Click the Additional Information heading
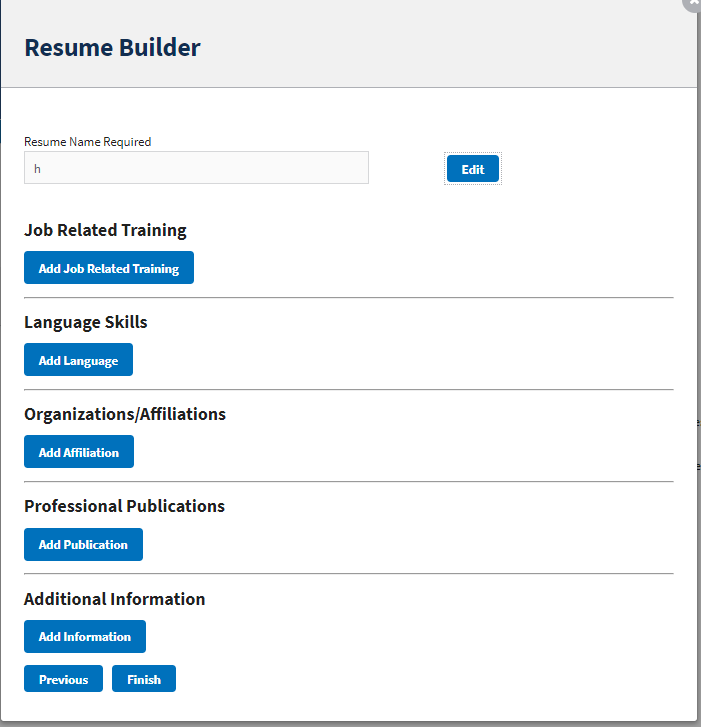Screen dimensions: 701x727 tap(115, 599)
